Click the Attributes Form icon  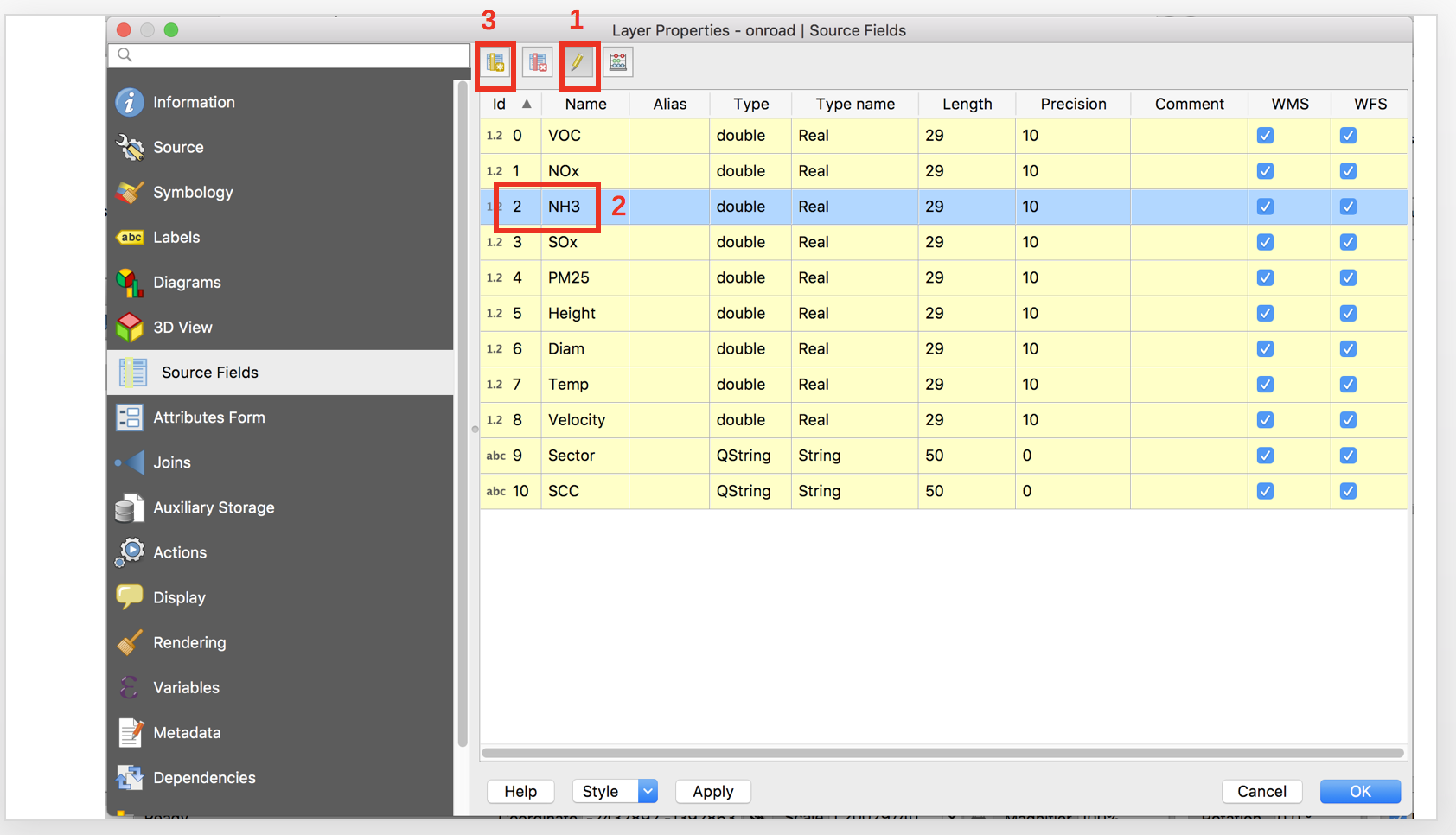click(x=130, y=417)
